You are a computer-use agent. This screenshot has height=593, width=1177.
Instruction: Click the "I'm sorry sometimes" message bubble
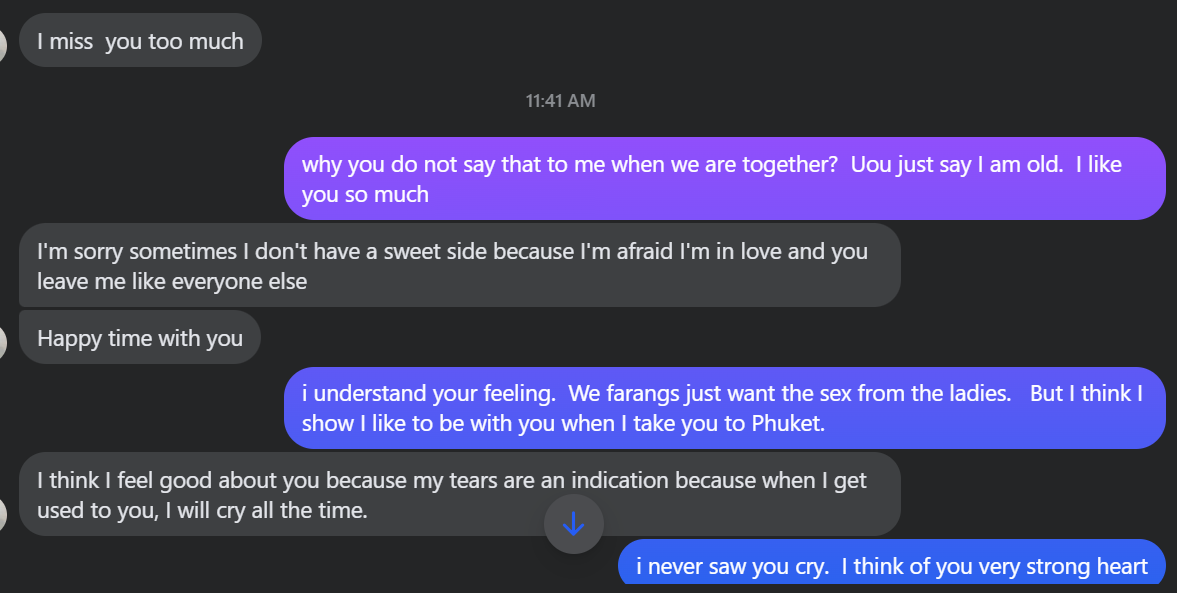click(x=459, y=265)
